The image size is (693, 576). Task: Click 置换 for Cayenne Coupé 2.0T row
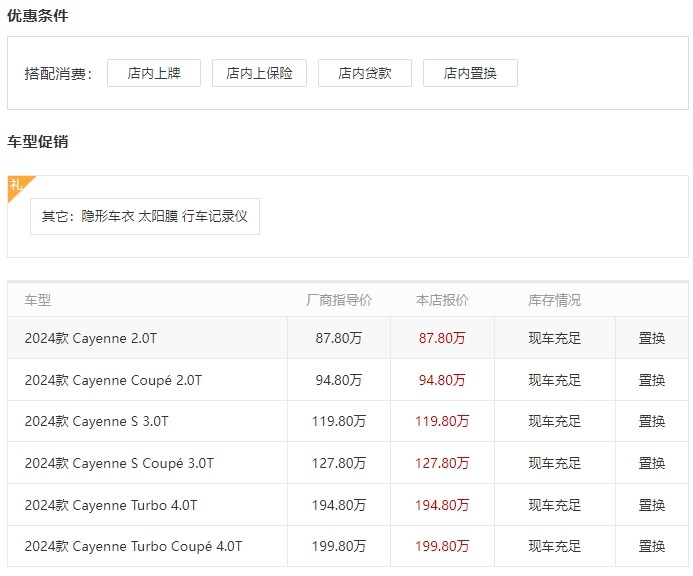click(x=652, y=380)
